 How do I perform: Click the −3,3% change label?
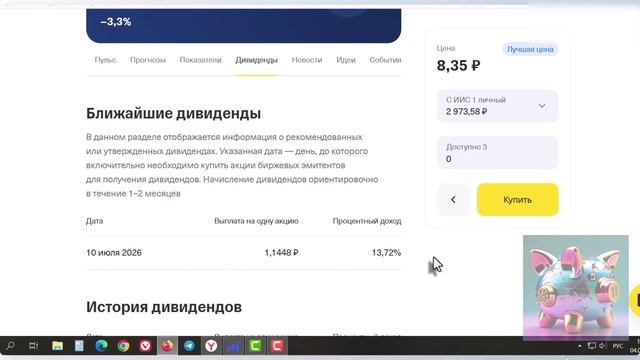coord(116,22)
